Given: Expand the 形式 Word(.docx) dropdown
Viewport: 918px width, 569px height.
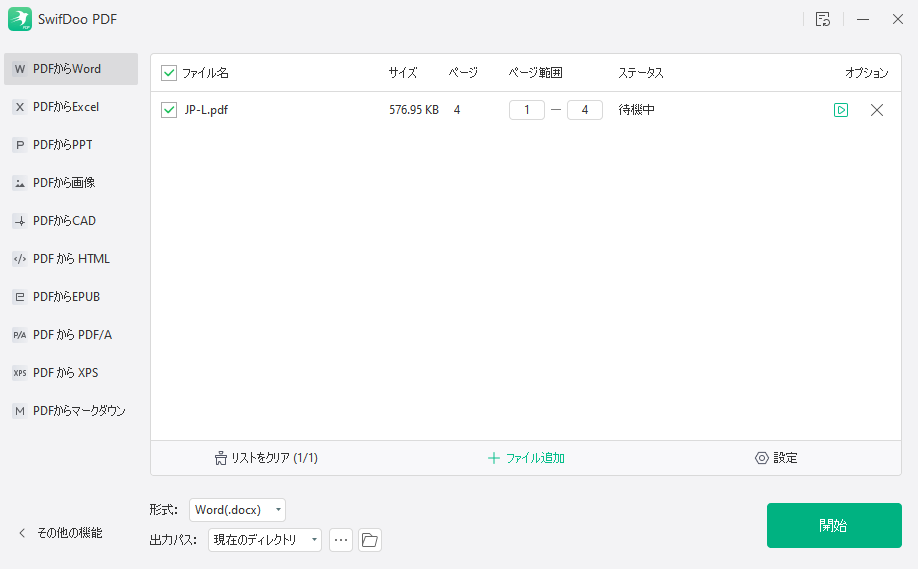Looking at the screenshot, I should click(237, 510).
